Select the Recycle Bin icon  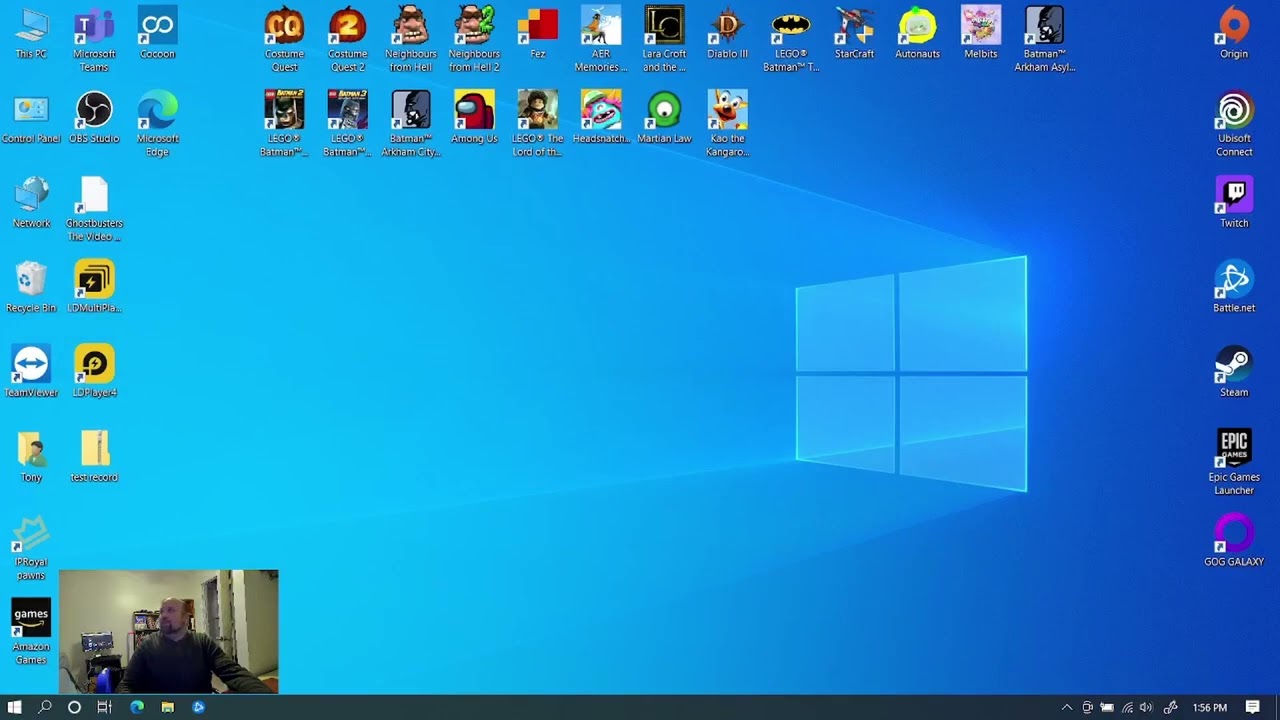31,288
